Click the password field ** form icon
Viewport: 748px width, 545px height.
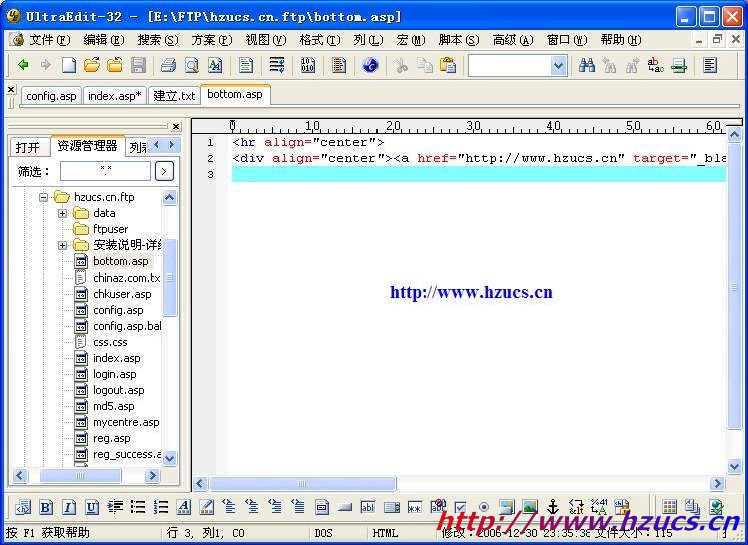[x=414, y=507]
